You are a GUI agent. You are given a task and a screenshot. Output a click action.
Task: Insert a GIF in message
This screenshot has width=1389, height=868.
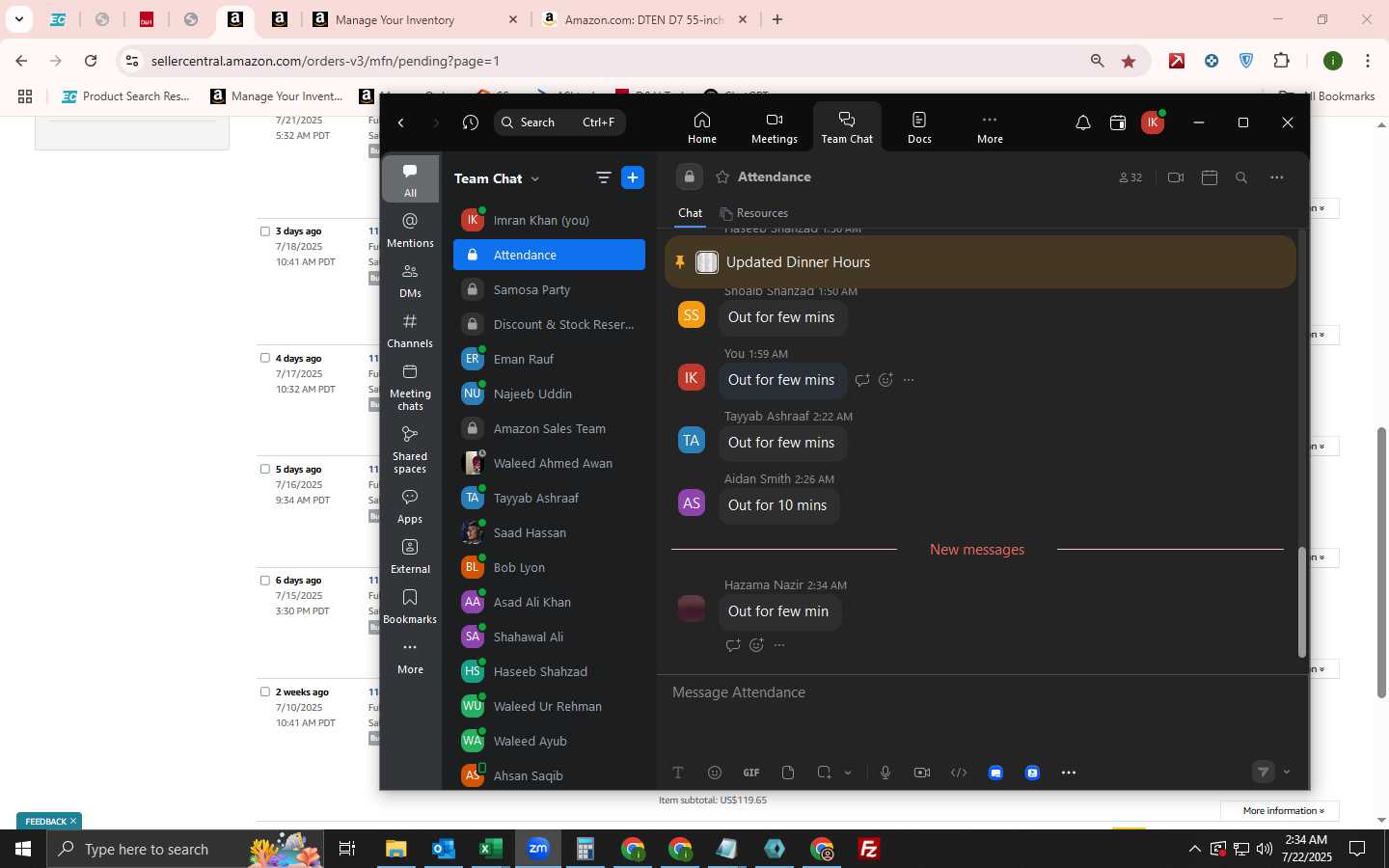click(751, 773)
